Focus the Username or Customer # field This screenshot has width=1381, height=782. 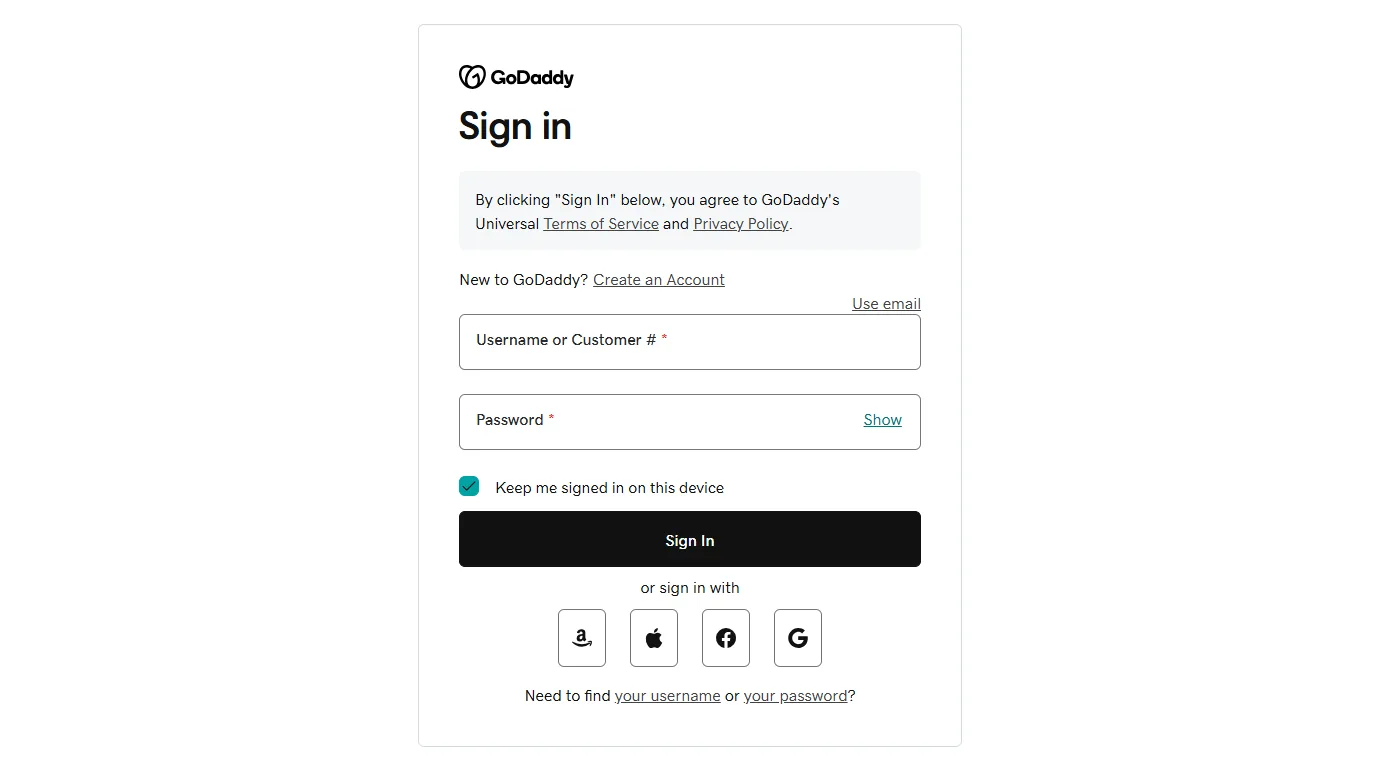pos(689,342)
